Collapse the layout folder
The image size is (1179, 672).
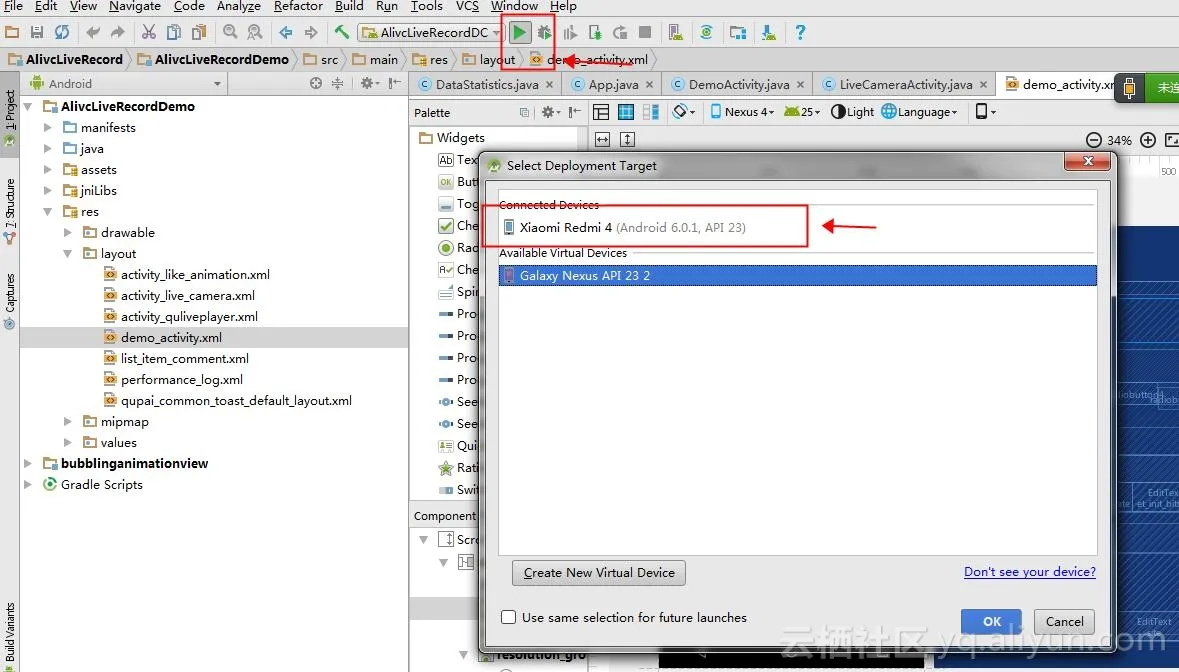tap(68, 253)
